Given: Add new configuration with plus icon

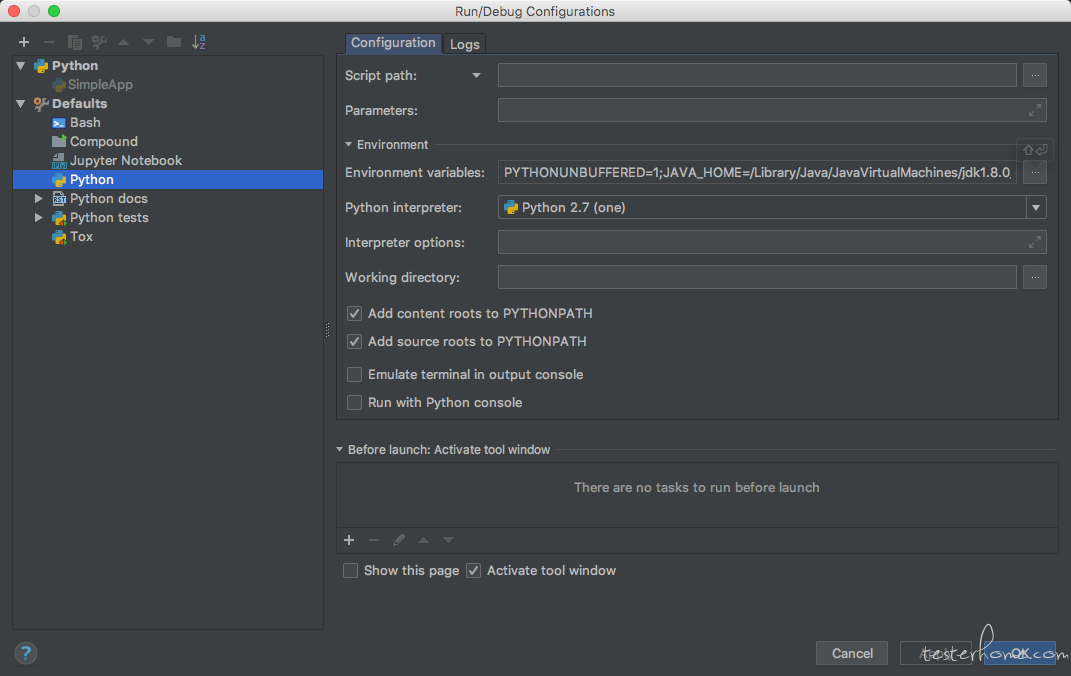Looking at the screenshot, I should [x=24, y=42].
